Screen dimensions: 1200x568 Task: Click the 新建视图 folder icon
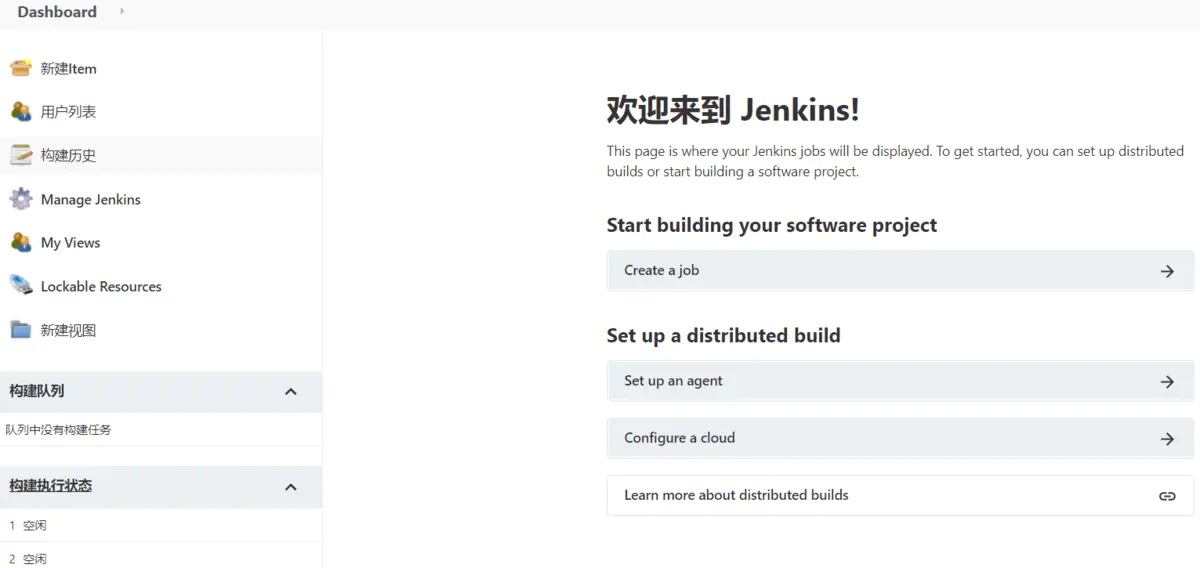[21, 330]
